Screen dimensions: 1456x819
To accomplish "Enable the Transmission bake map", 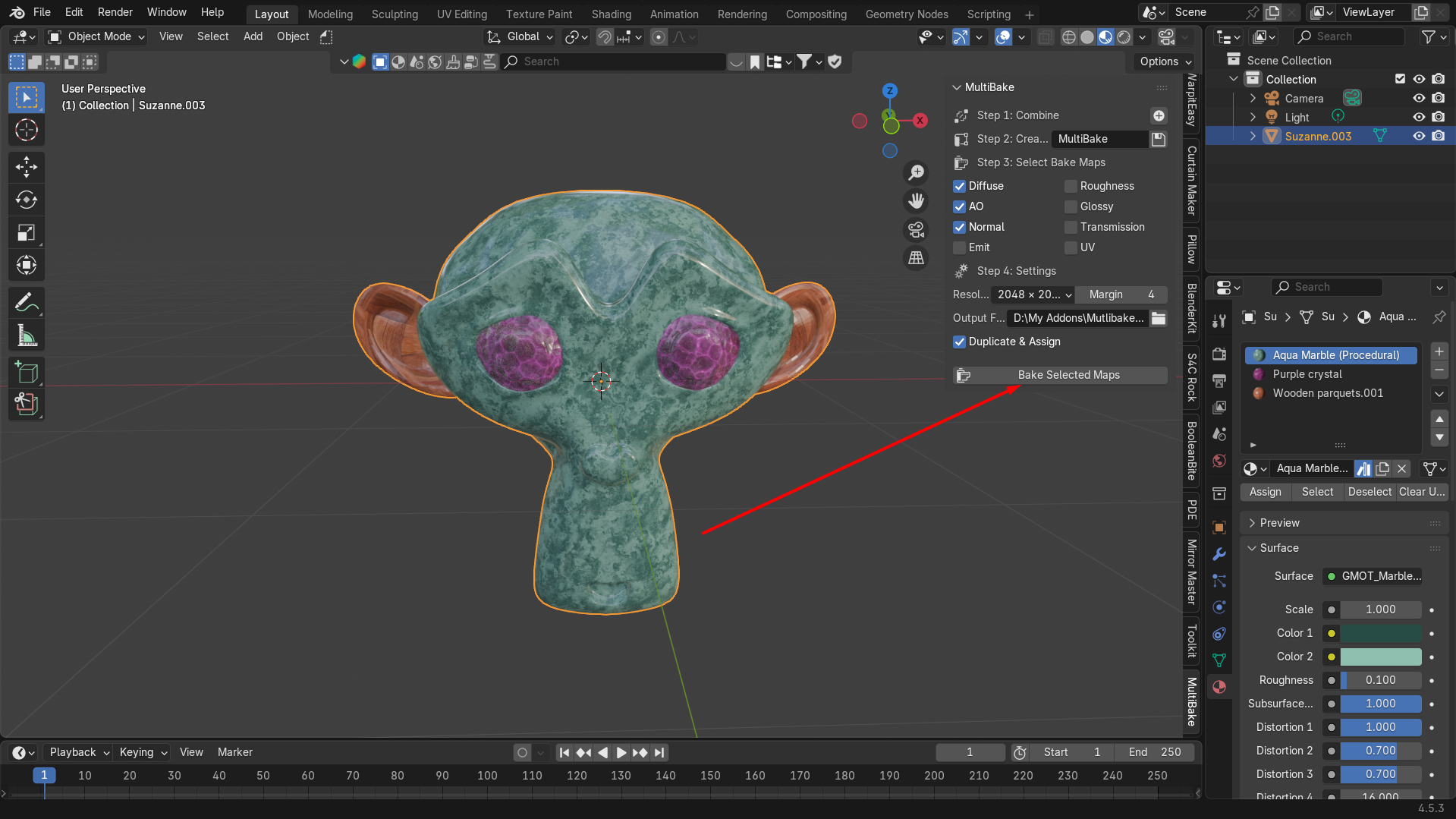I will 1071,227.
